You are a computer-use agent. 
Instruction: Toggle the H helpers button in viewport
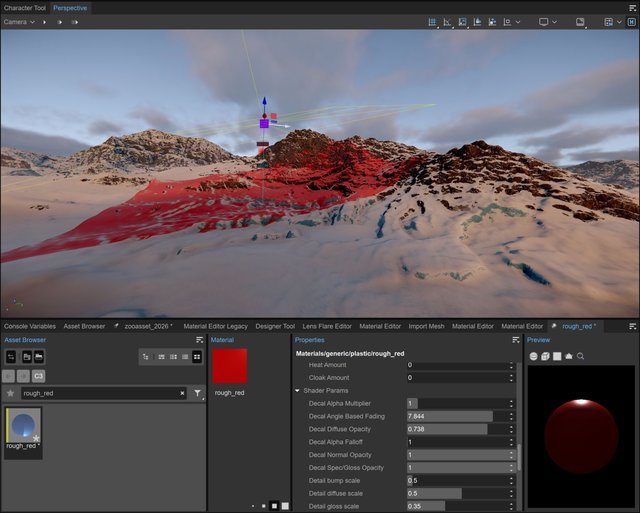tap(631, 21)
